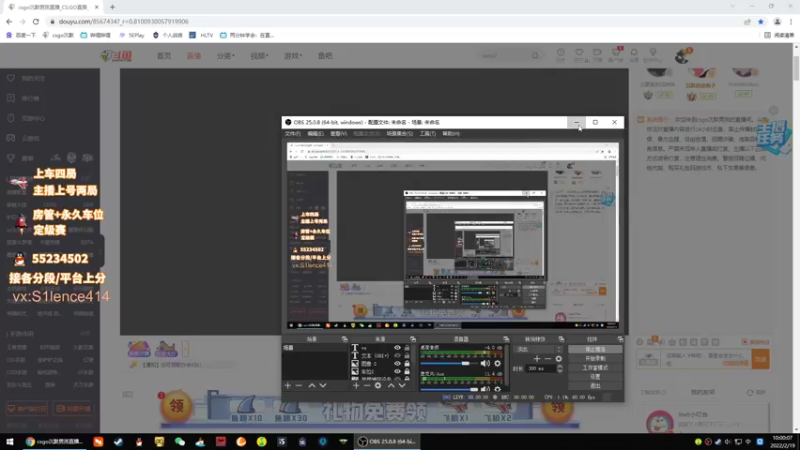This screenshot has height=450, width=800.
Task: Open the Douyu video dropdown
Action: point(259,56)
